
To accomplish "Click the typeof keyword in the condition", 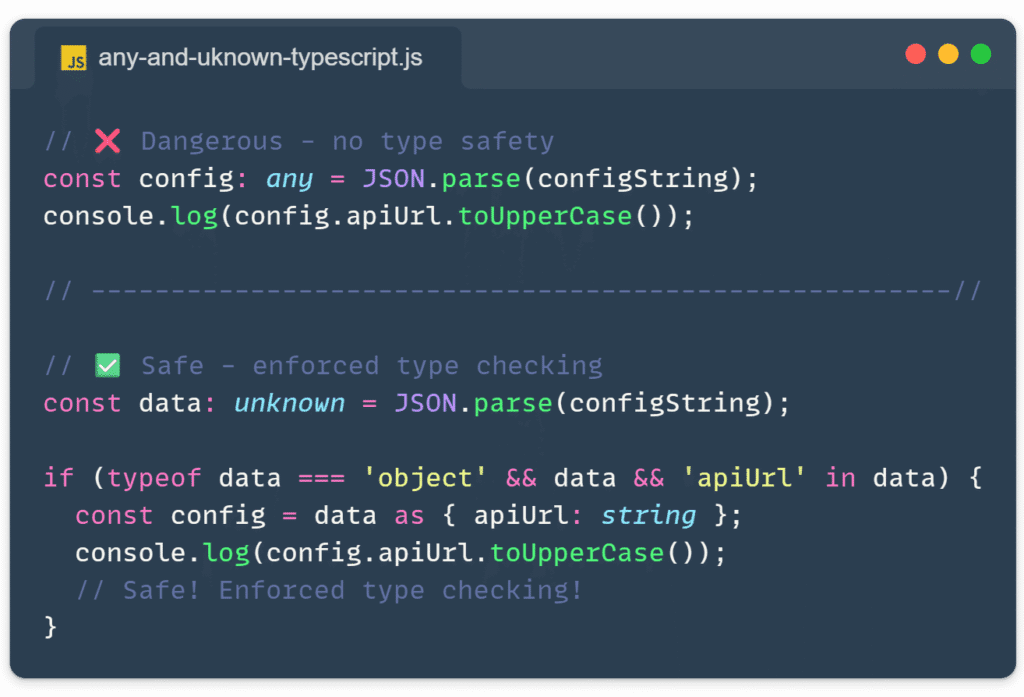I will pyautogui.click(x=155, y=478).
